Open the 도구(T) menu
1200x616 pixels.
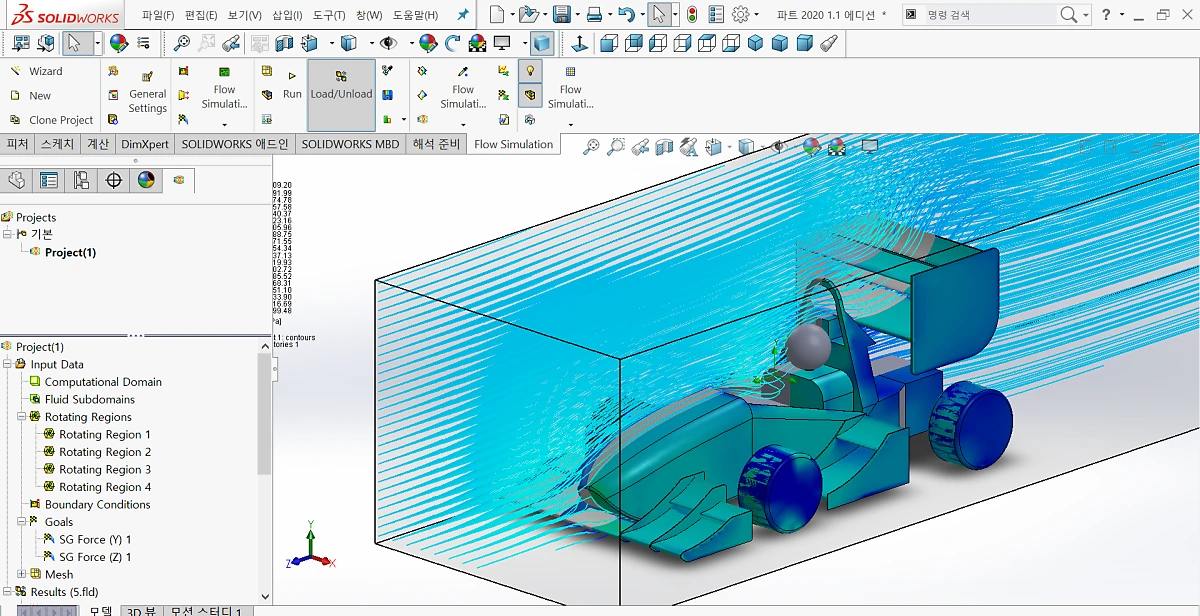[x=329, y=15]
